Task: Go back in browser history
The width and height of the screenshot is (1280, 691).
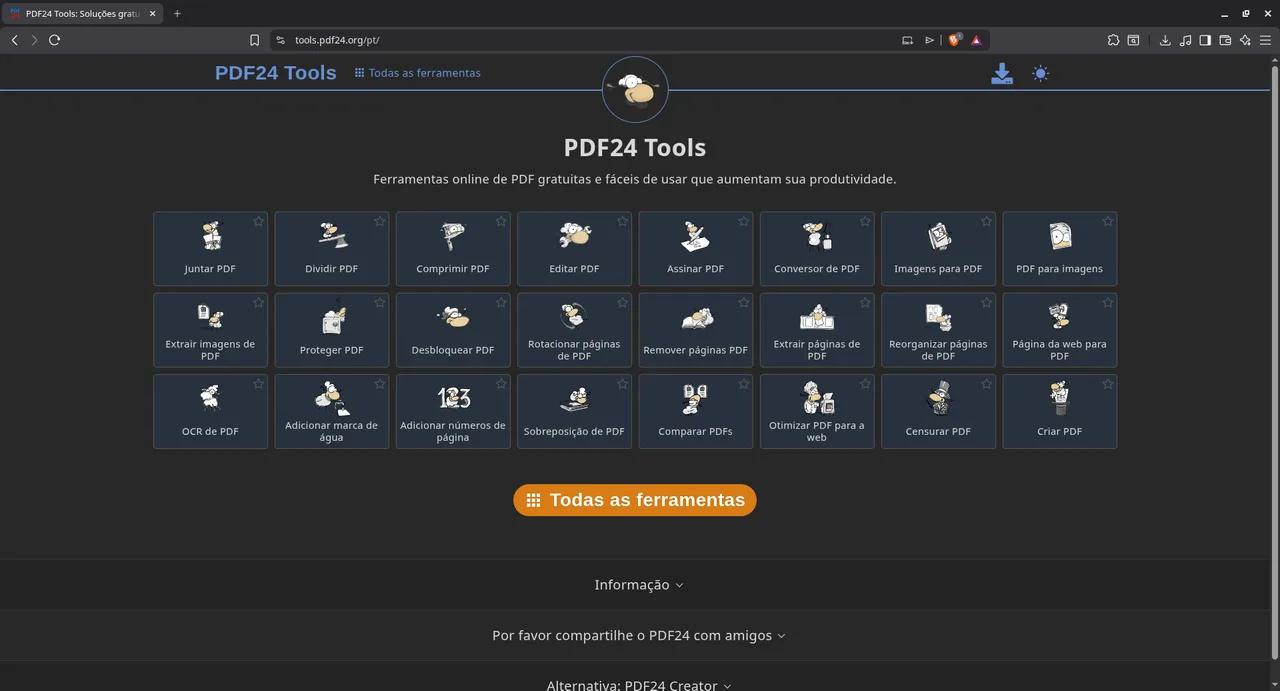Action: pos(14,40)
